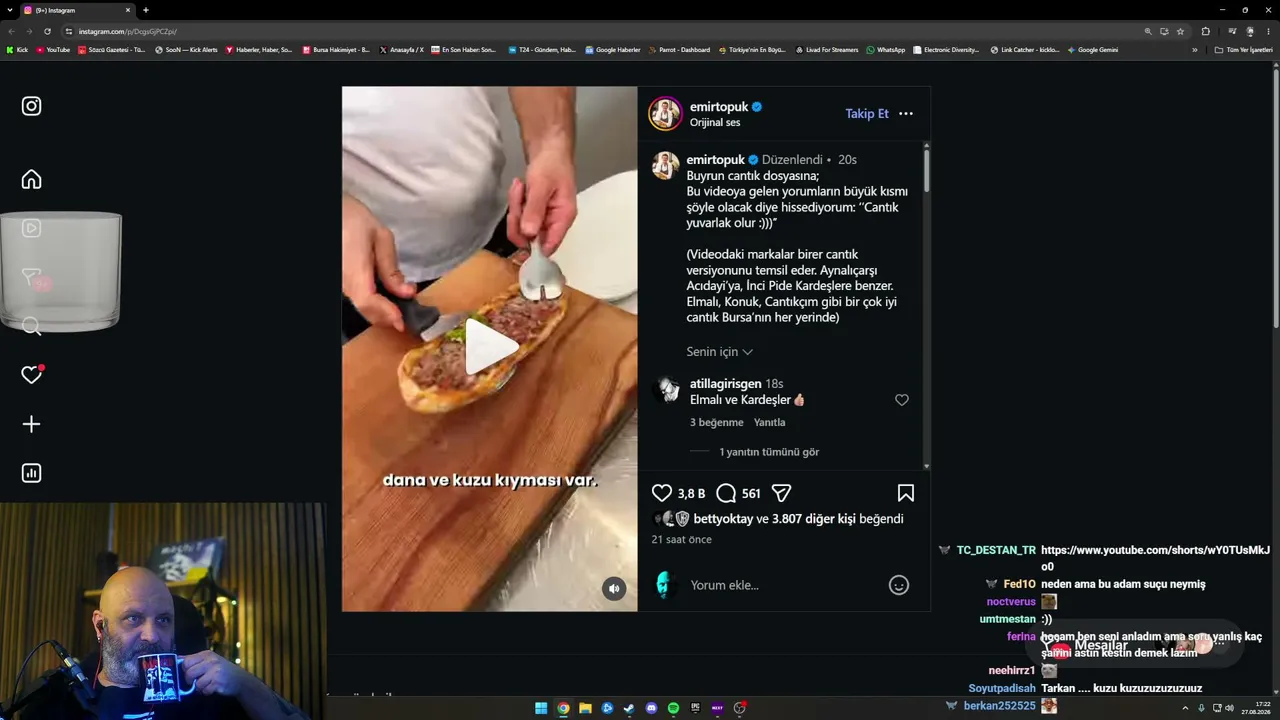Create new post with plus icon
Screen dimensions: 1280x720
coord(32,424)
